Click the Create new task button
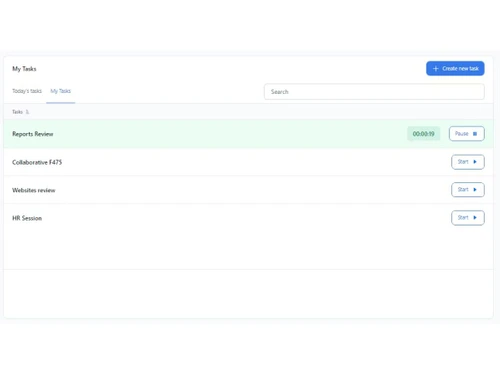Screen dimensions: 500x375 tap(455, 68)
